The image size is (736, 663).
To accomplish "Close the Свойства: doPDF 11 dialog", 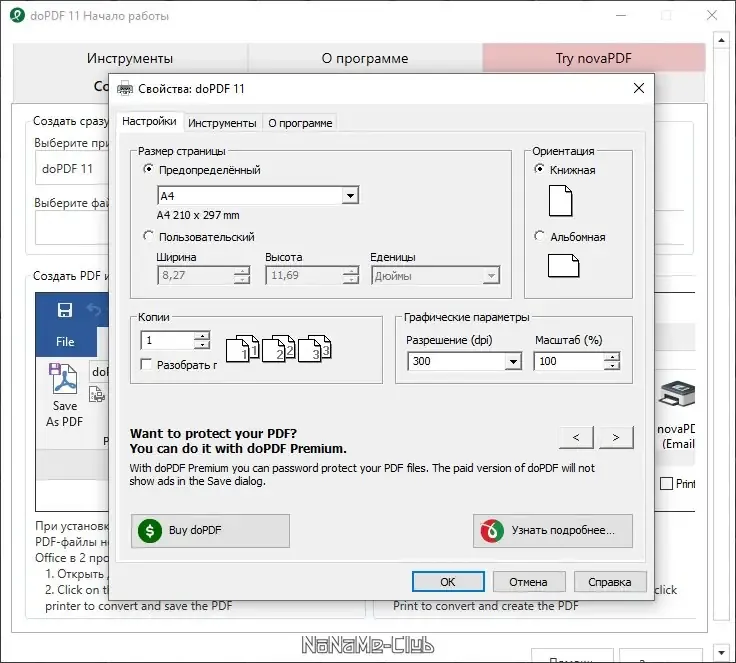I will pyautogui.click(x=639, y=88).
